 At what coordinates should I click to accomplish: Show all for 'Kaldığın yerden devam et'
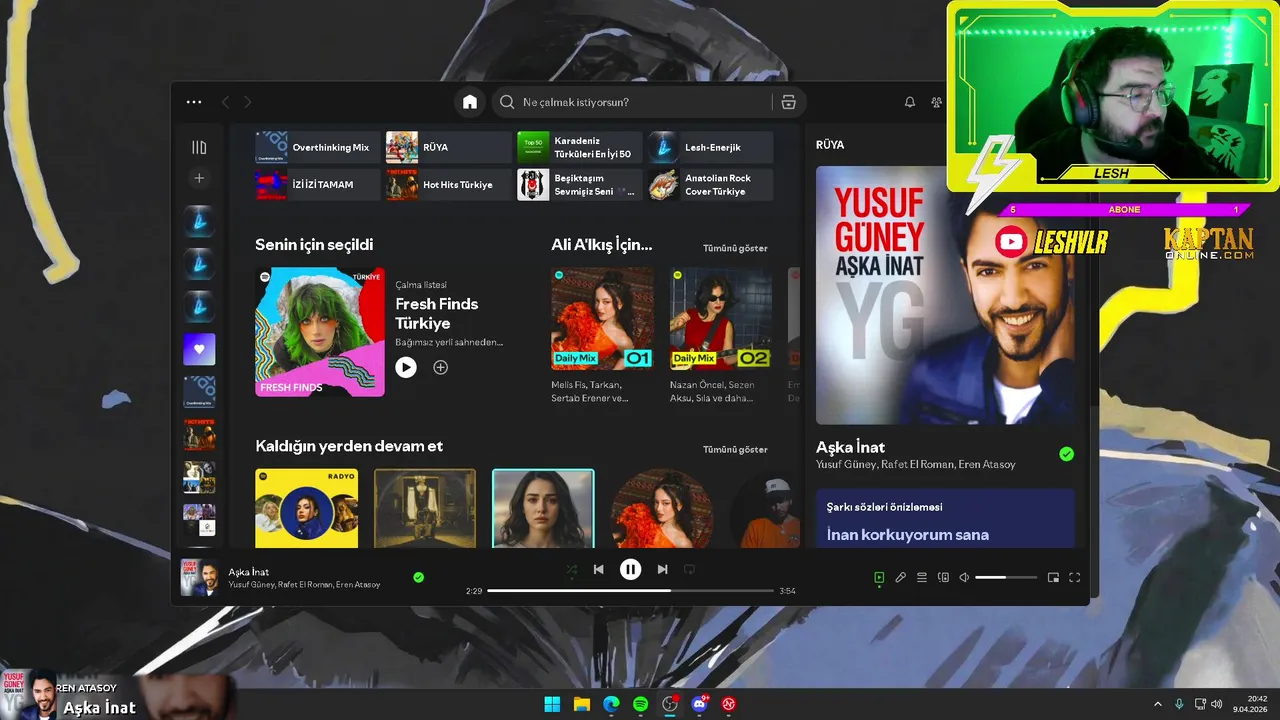point(735,449)
